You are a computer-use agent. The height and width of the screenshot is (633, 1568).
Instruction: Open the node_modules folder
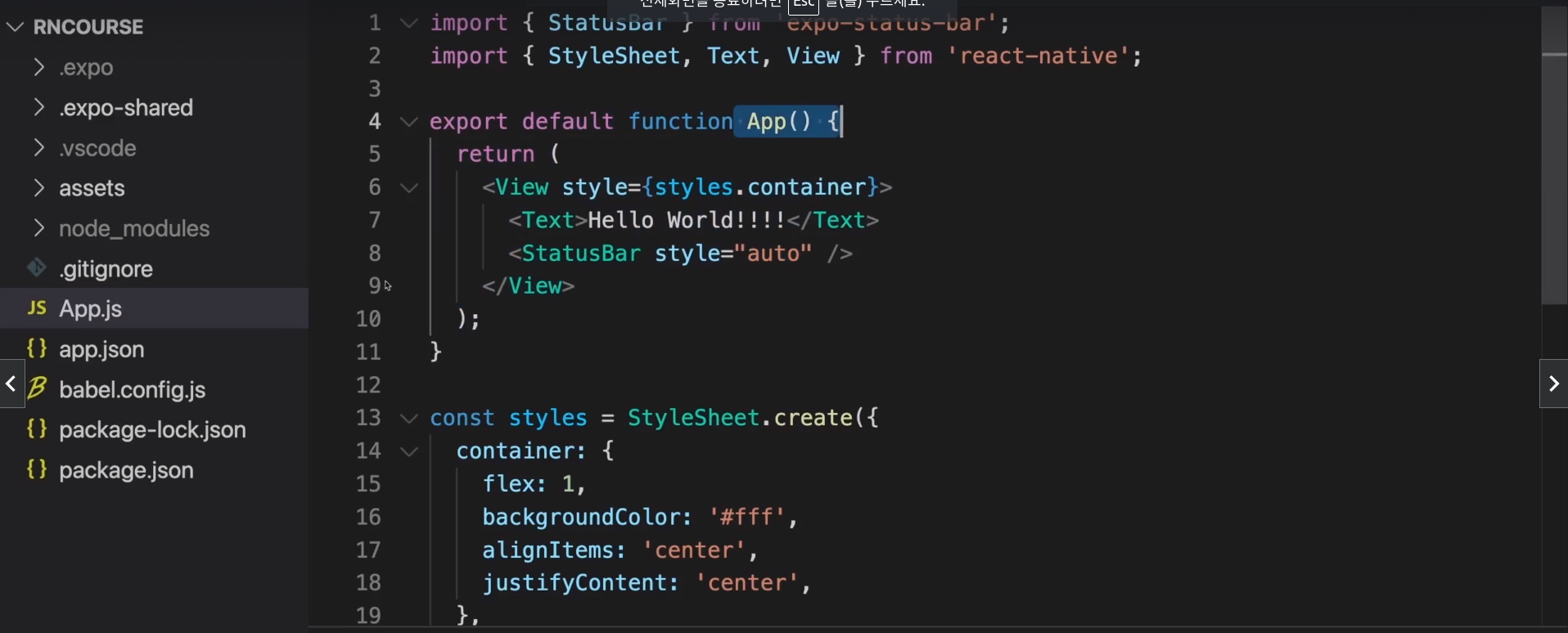tap(134, 229)
